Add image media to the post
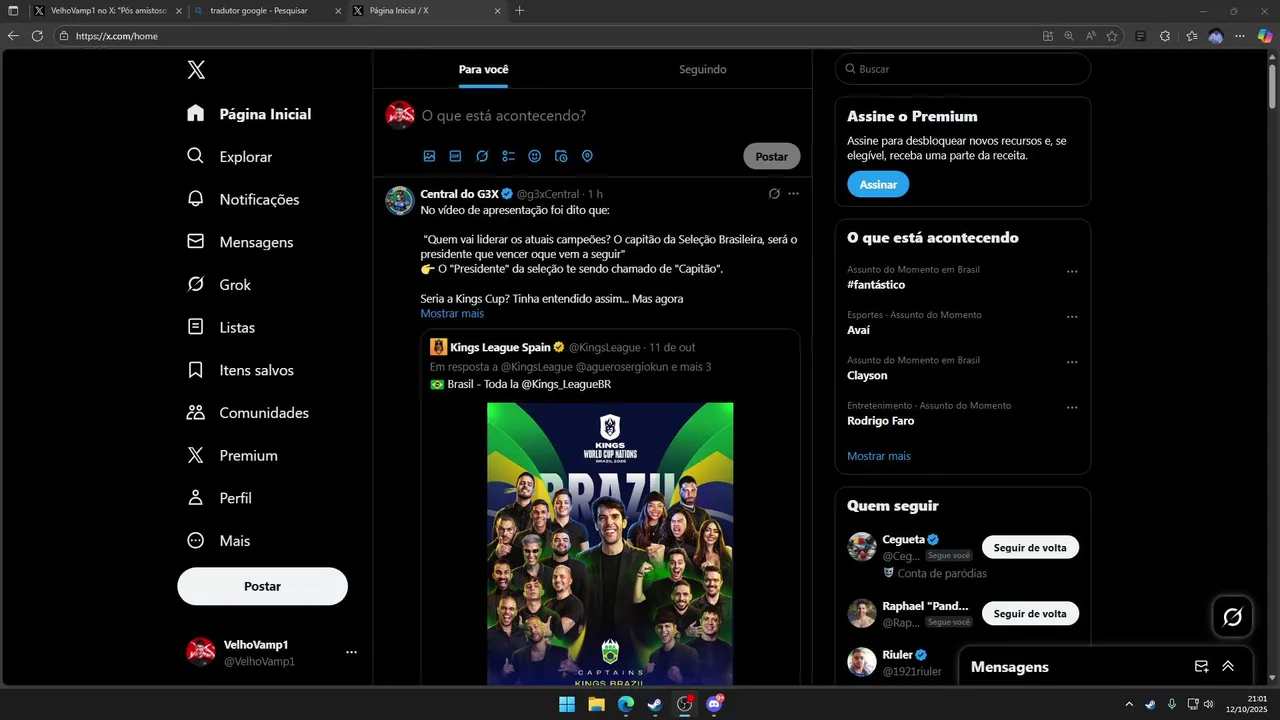The height and width of the screenshot is (720, 1280). point(429,156)
